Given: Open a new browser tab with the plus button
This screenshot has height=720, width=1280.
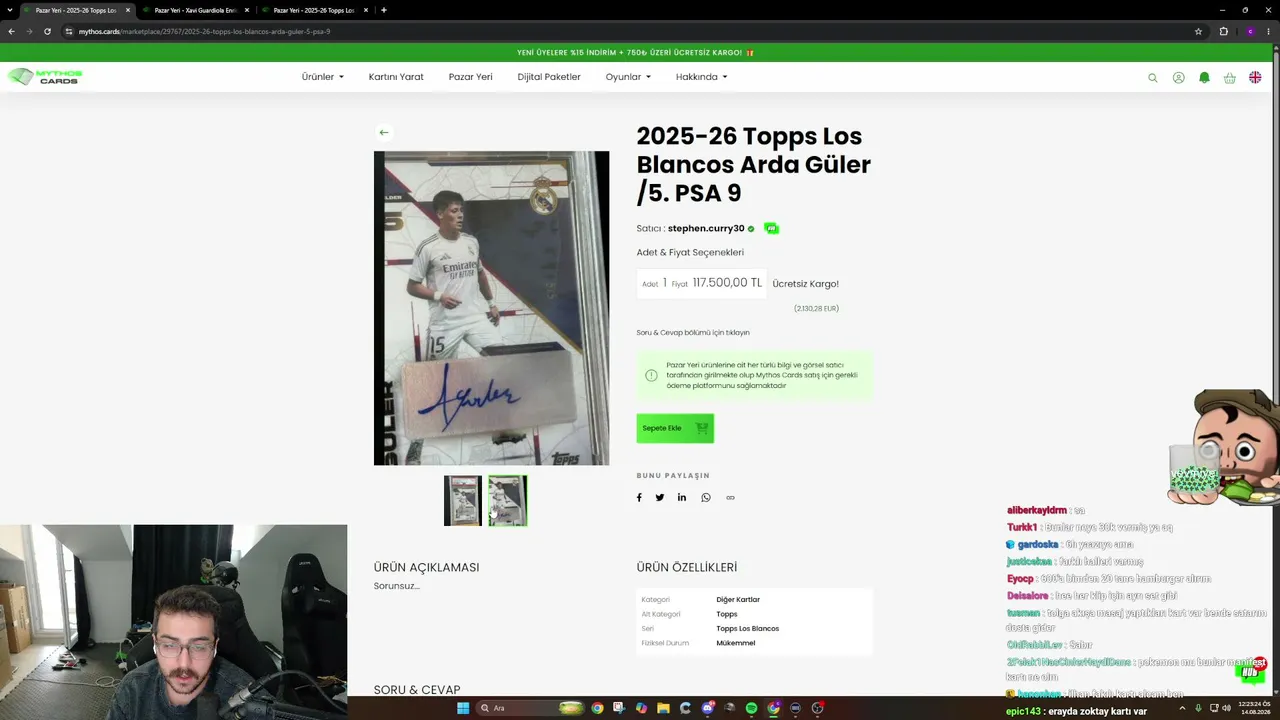Looking at the screenshot, I should (384, 10).
